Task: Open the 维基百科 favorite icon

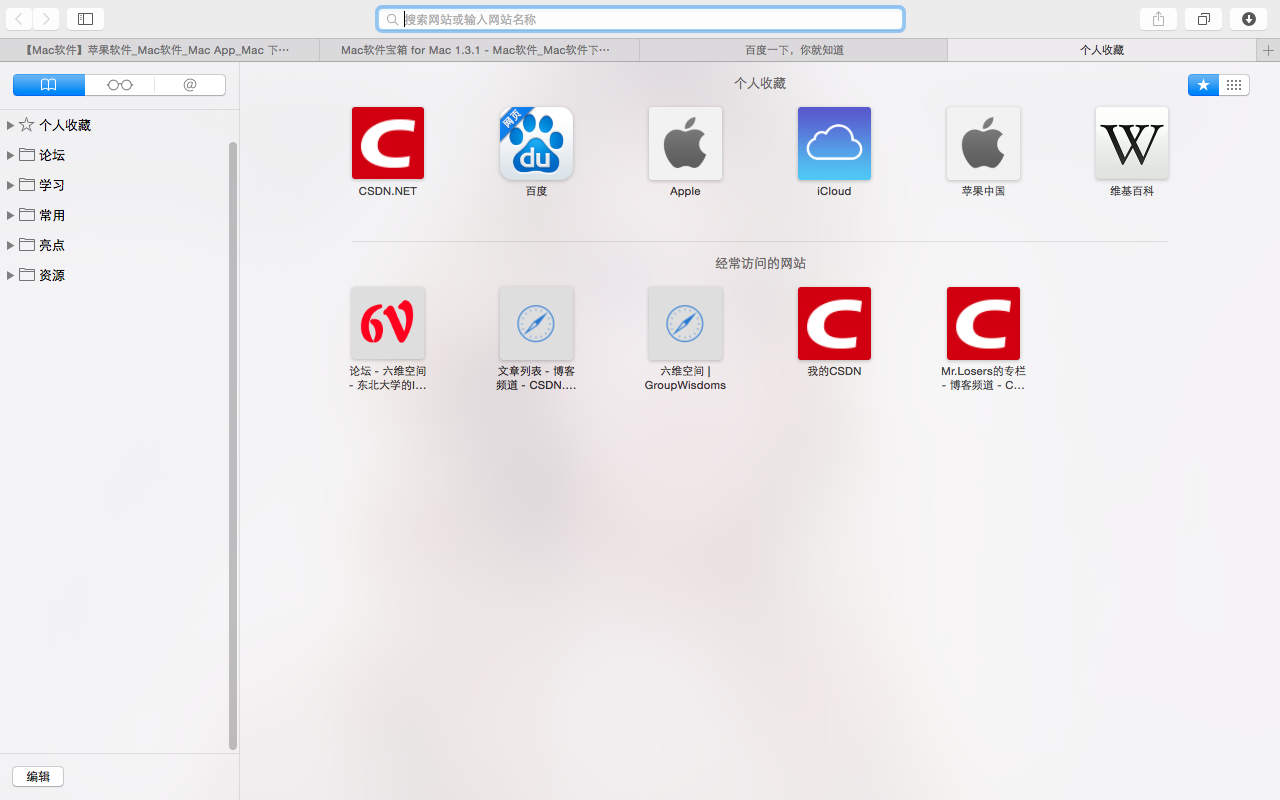Action: [x=1132, y=143]
